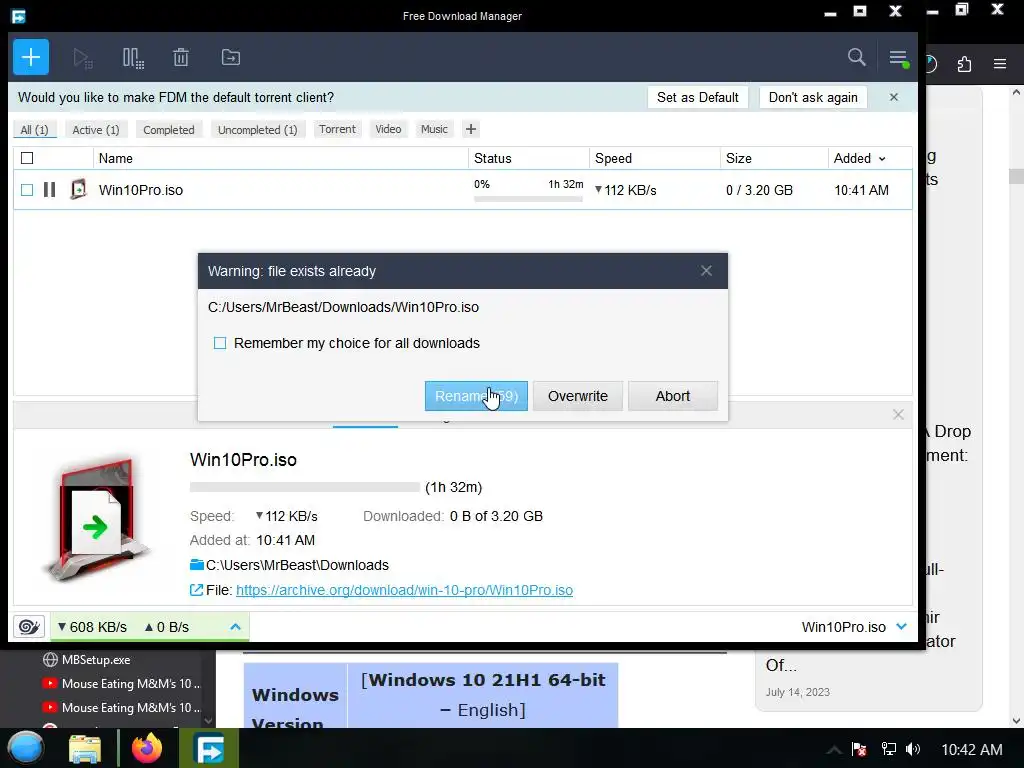Click the volume speaker tray icon
1024x768 pixels.
tap(913, 749)
